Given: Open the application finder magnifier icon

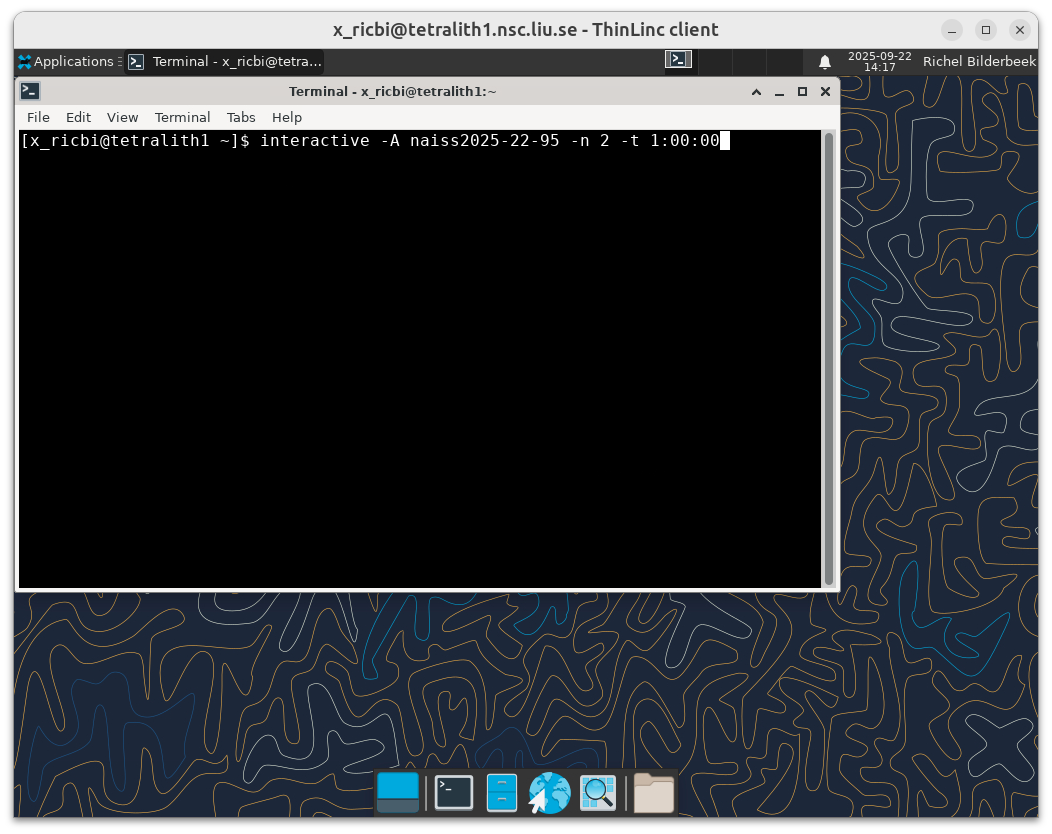Looking at the screenshot, I should (x=597, y=792).
